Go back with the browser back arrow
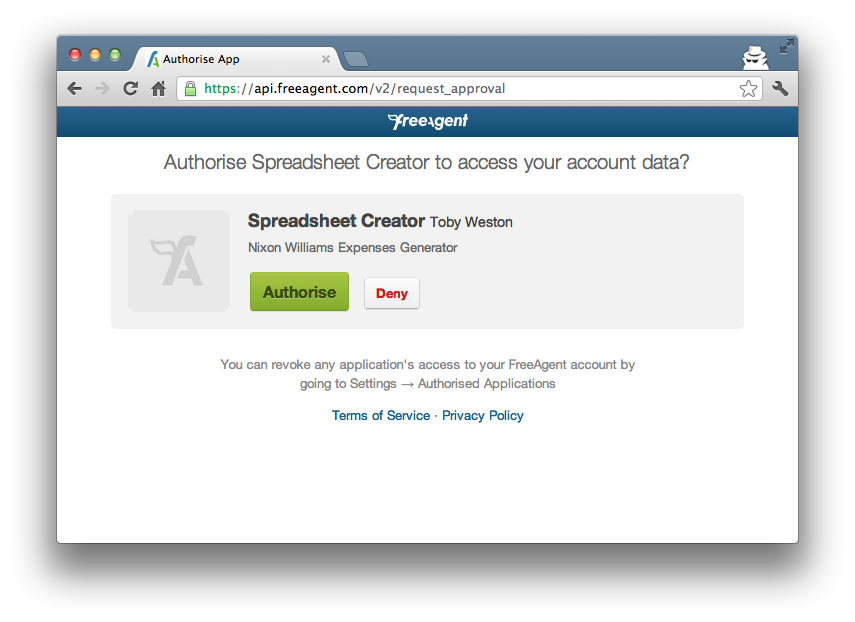Viewport: 855px width, 622px height. pos(75,88)
